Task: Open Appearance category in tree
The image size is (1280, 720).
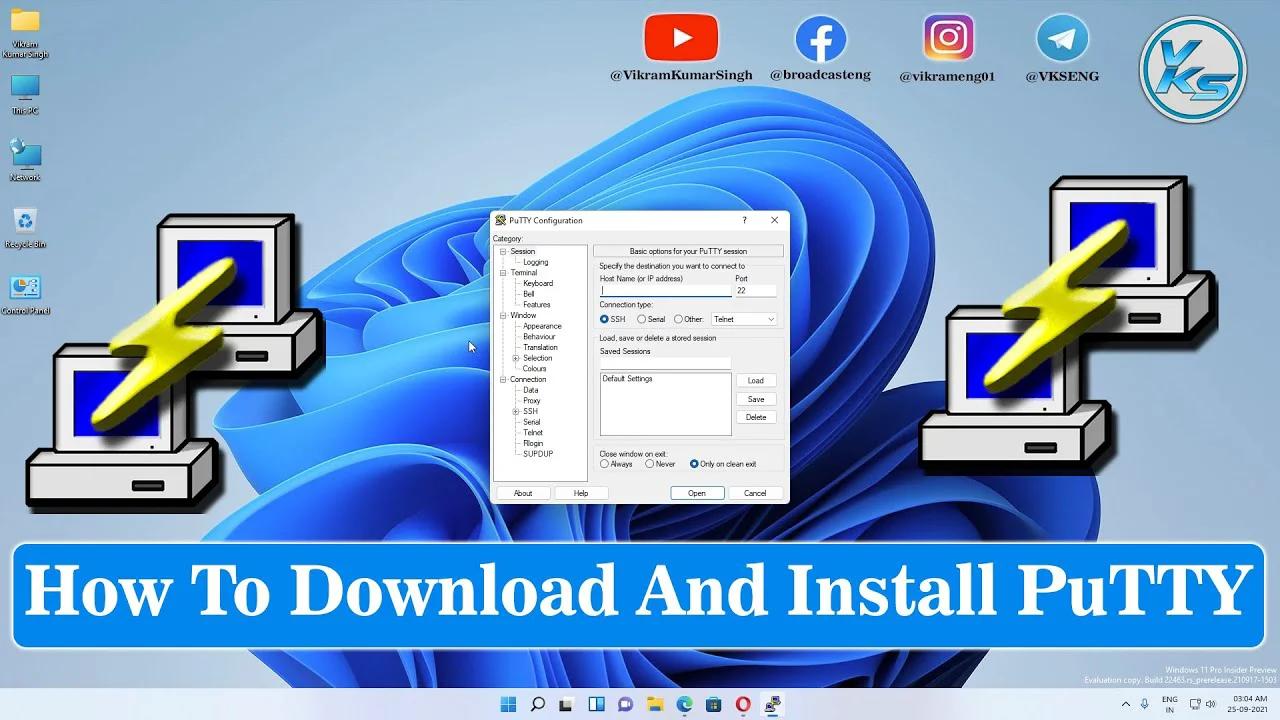Action: coord(542,326)
